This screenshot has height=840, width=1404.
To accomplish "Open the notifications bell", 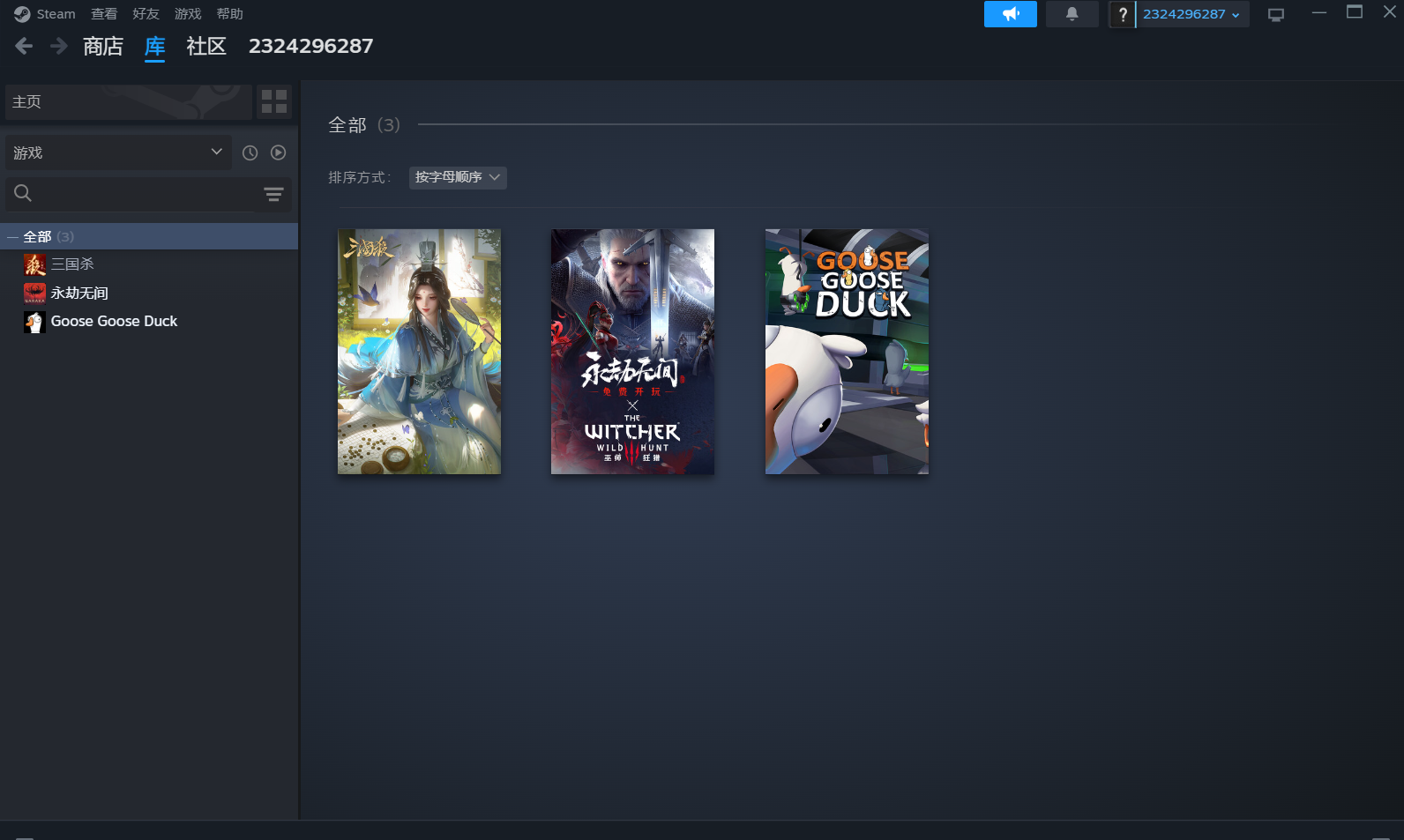I will click(1072, 14).
